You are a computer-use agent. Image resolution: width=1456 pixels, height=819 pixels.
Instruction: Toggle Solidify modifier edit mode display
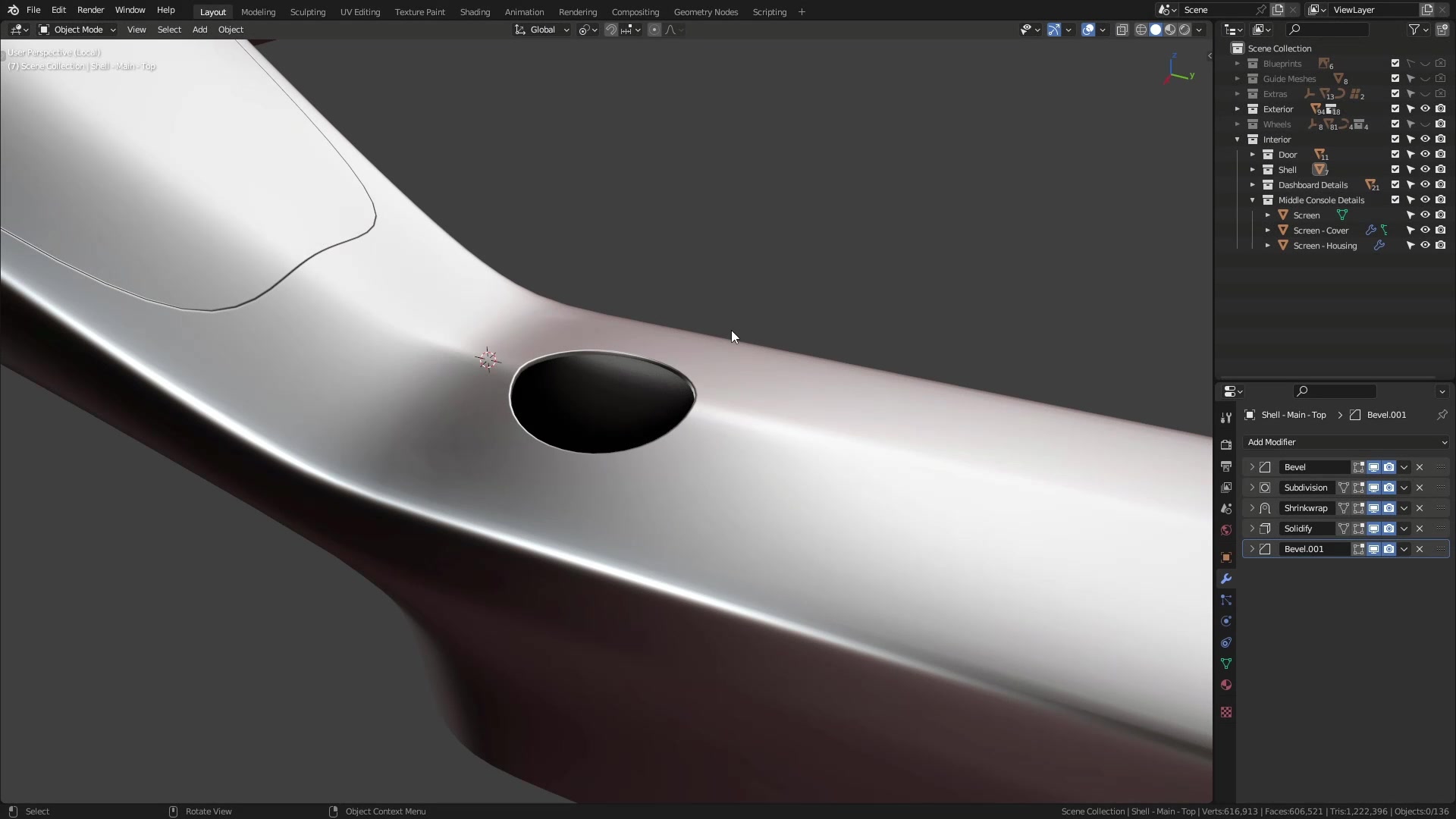pos(1358,529)
